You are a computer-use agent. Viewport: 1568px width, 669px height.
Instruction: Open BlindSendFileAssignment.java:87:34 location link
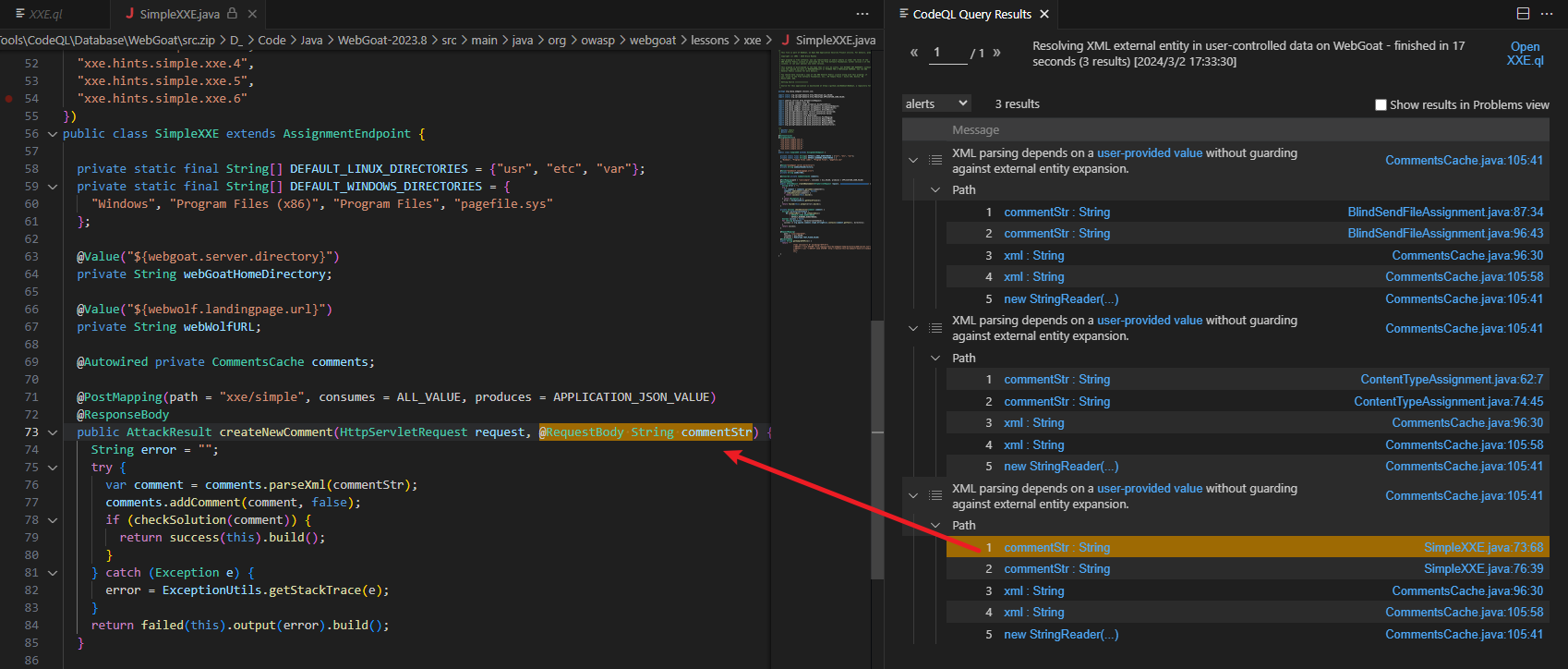tap(1445, 213)
